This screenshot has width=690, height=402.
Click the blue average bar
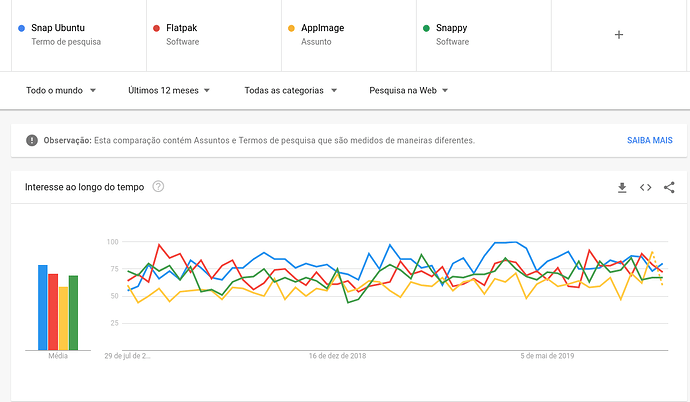pyautogui.click(x=43, y=307)
